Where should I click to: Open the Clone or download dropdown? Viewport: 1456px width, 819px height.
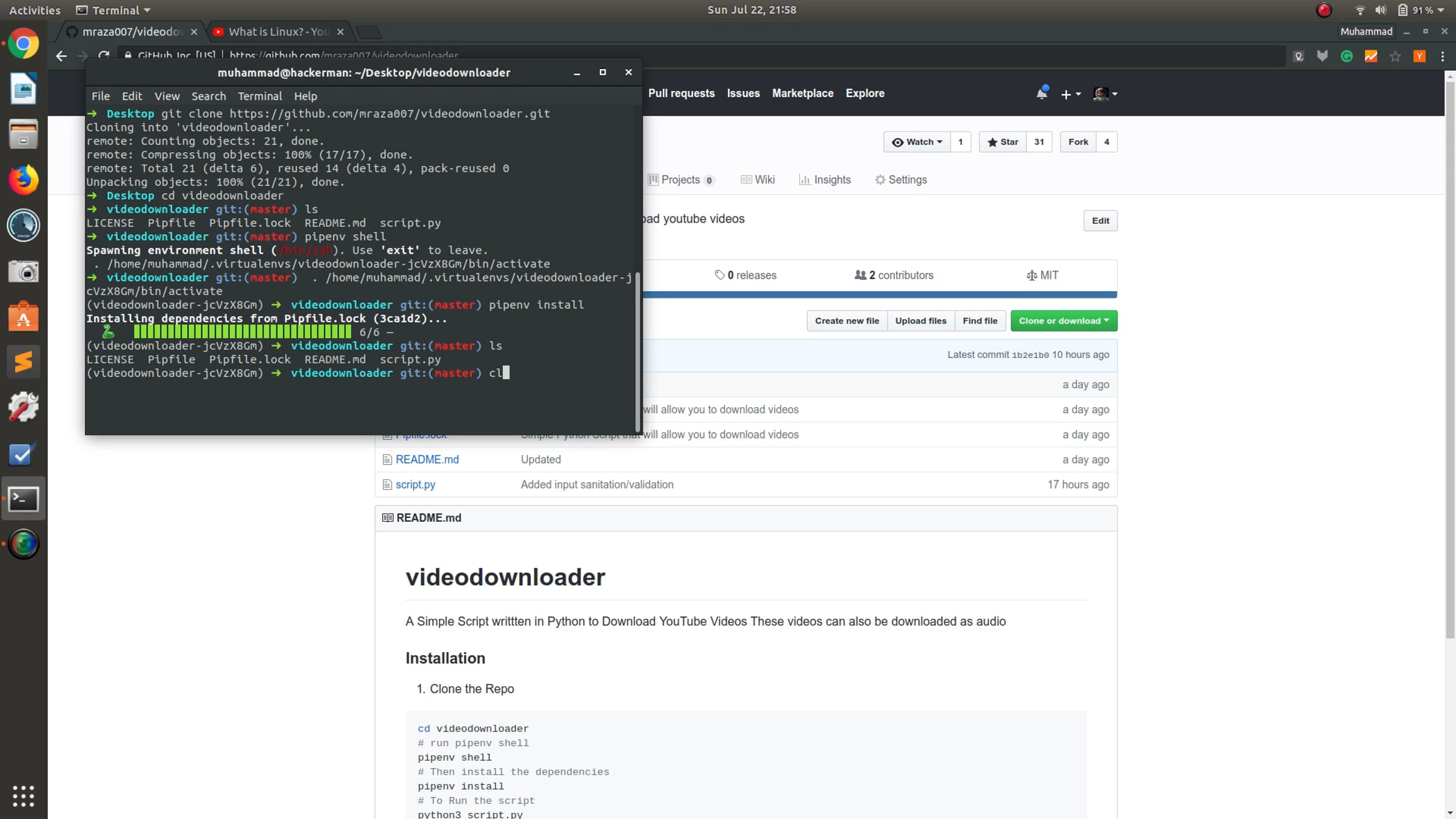1063,321
